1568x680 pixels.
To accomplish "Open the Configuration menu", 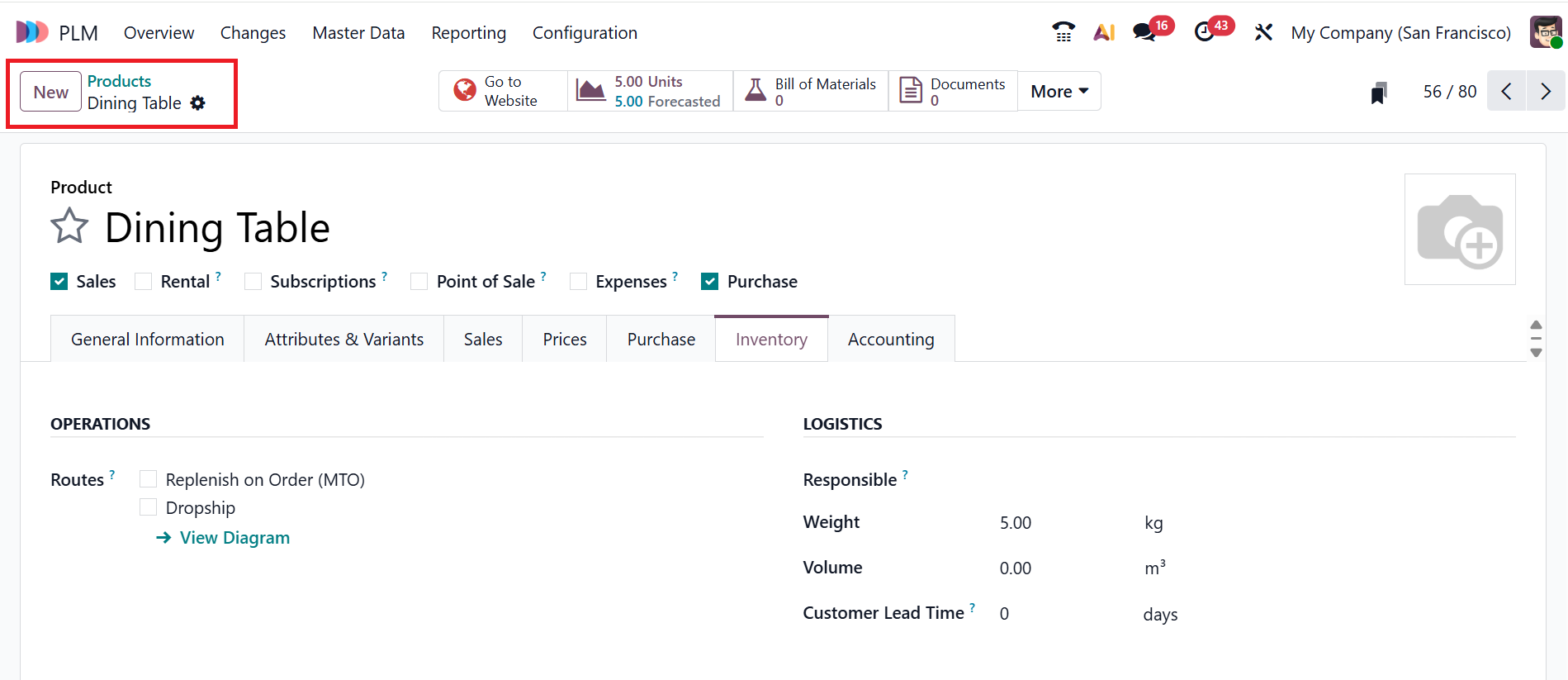I will 585,33.
